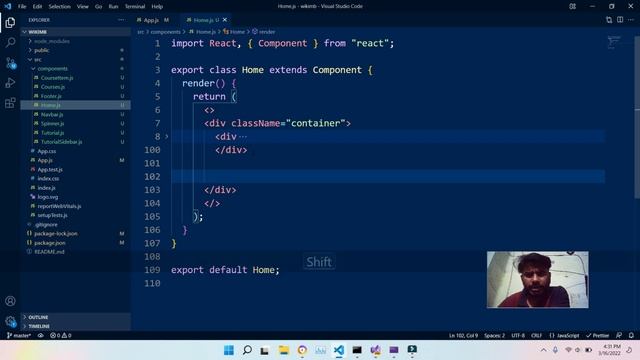Open the Search view in activity bar
This screenshot has width=640, height=360.
pos(10,42)
